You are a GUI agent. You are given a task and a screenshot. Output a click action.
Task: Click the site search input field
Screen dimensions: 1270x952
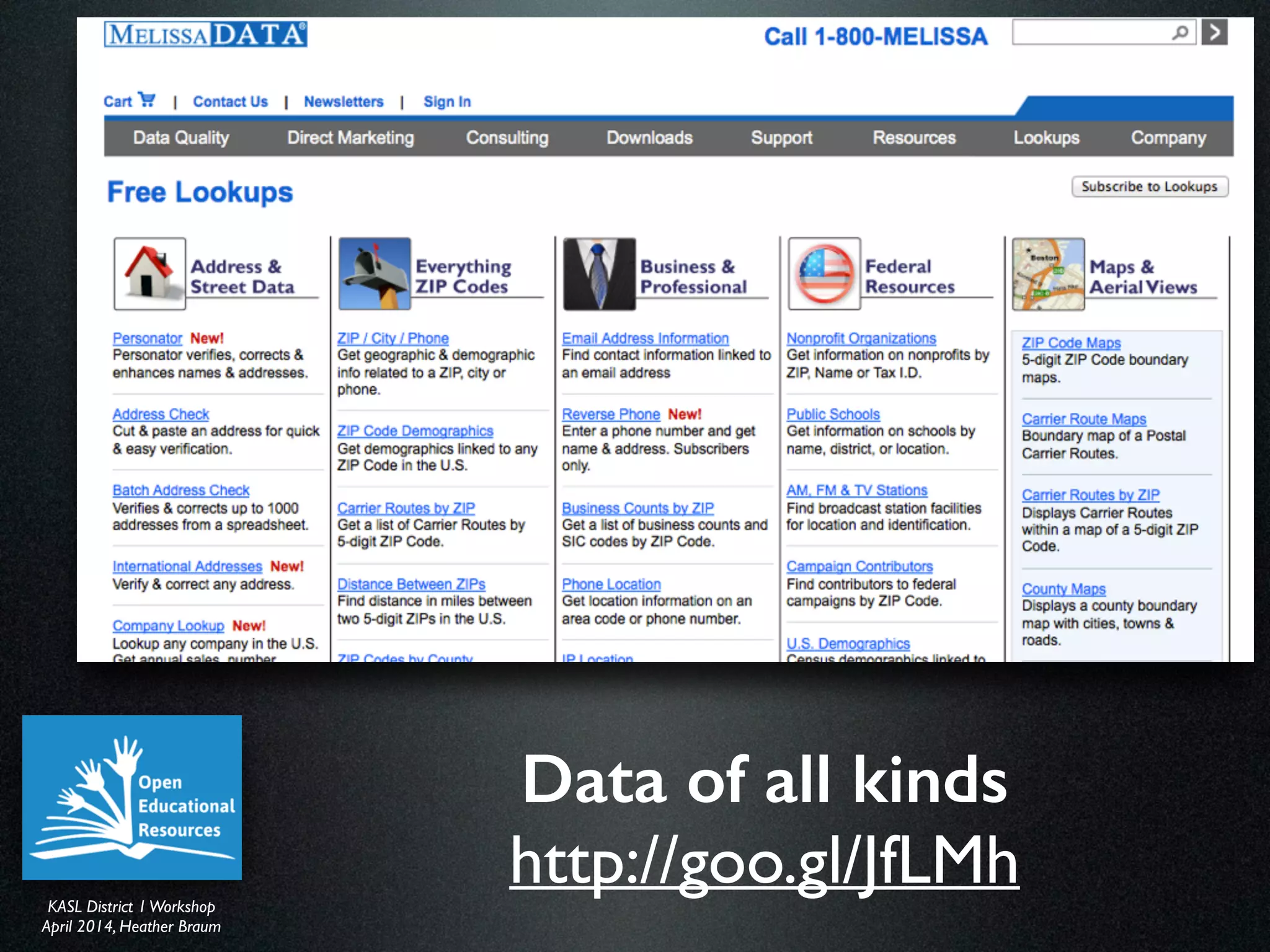(1091, 32)
